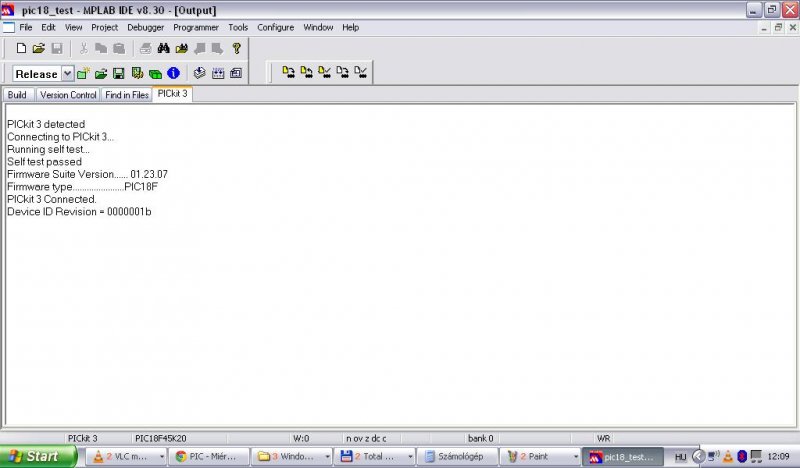Open the Tools menu

238,28
